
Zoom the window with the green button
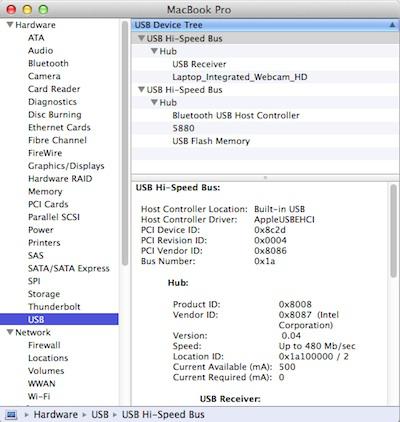43,9
